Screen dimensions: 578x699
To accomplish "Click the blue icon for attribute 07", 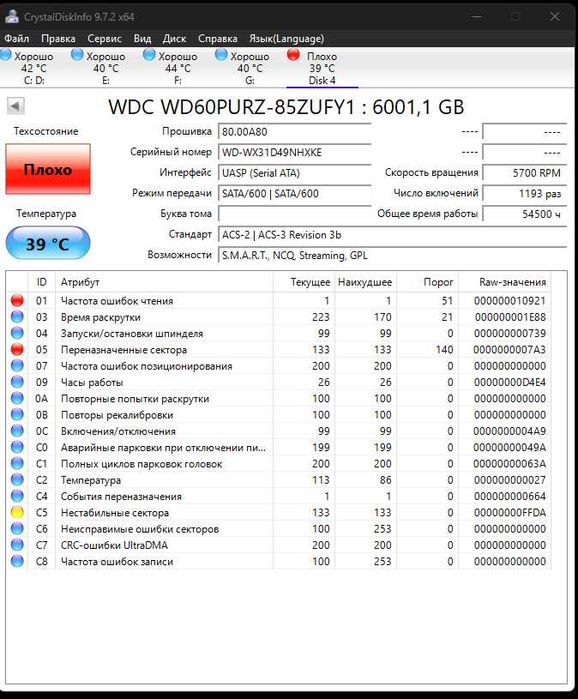I will click(17, 366).
